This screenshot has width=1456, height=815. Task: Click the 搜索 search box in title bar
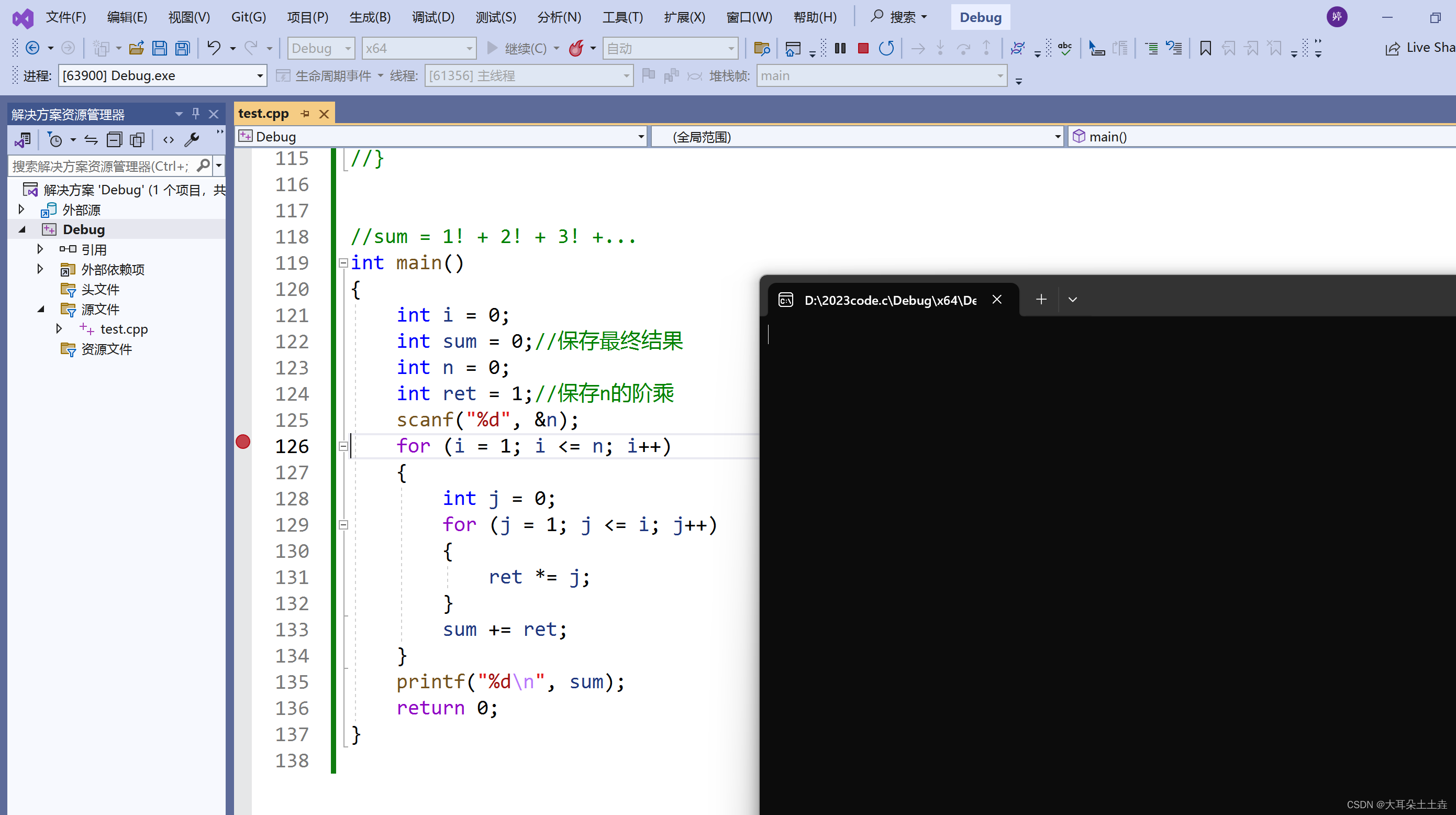coord(899,17)
